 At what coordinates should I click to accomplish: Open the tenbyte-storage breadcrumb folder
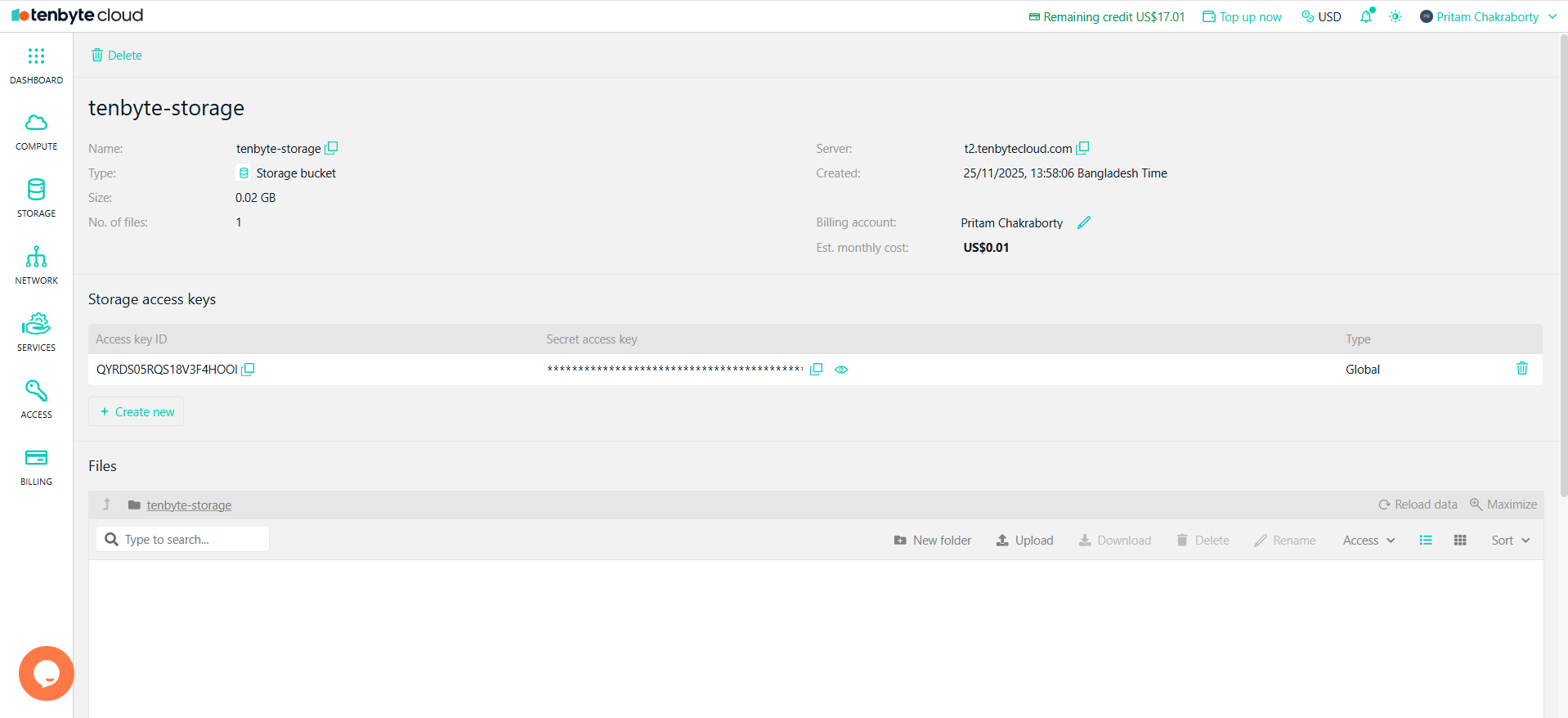[x=189, y=505]
